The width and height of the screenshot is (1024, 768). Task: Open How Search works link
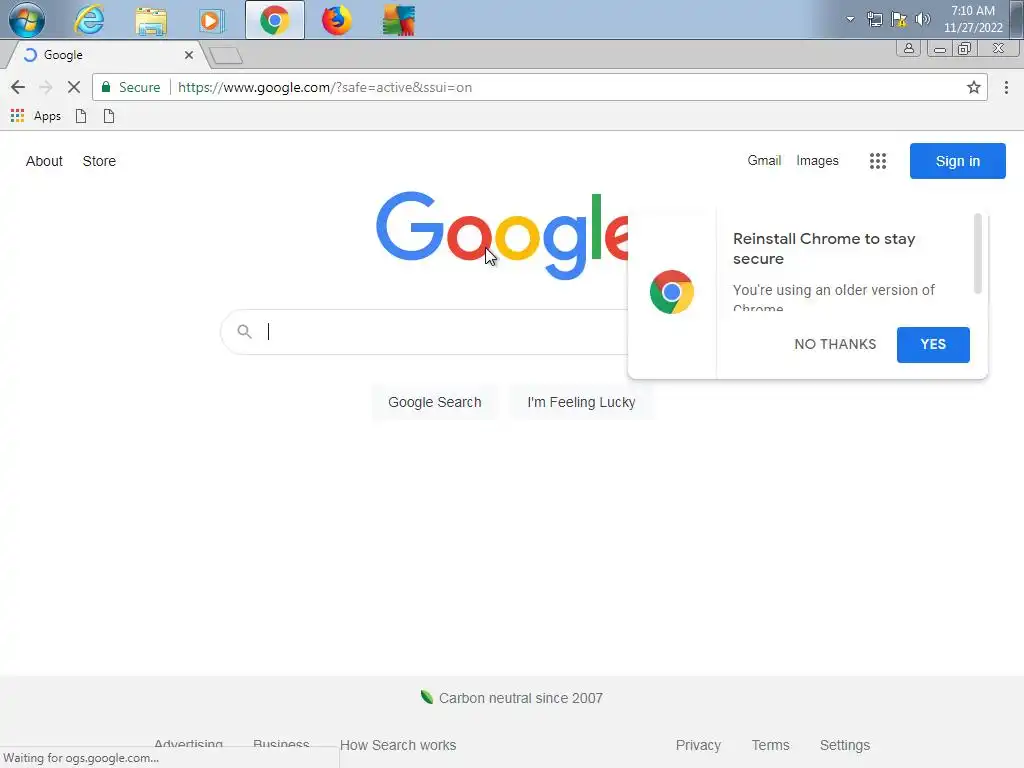point(398,745)
